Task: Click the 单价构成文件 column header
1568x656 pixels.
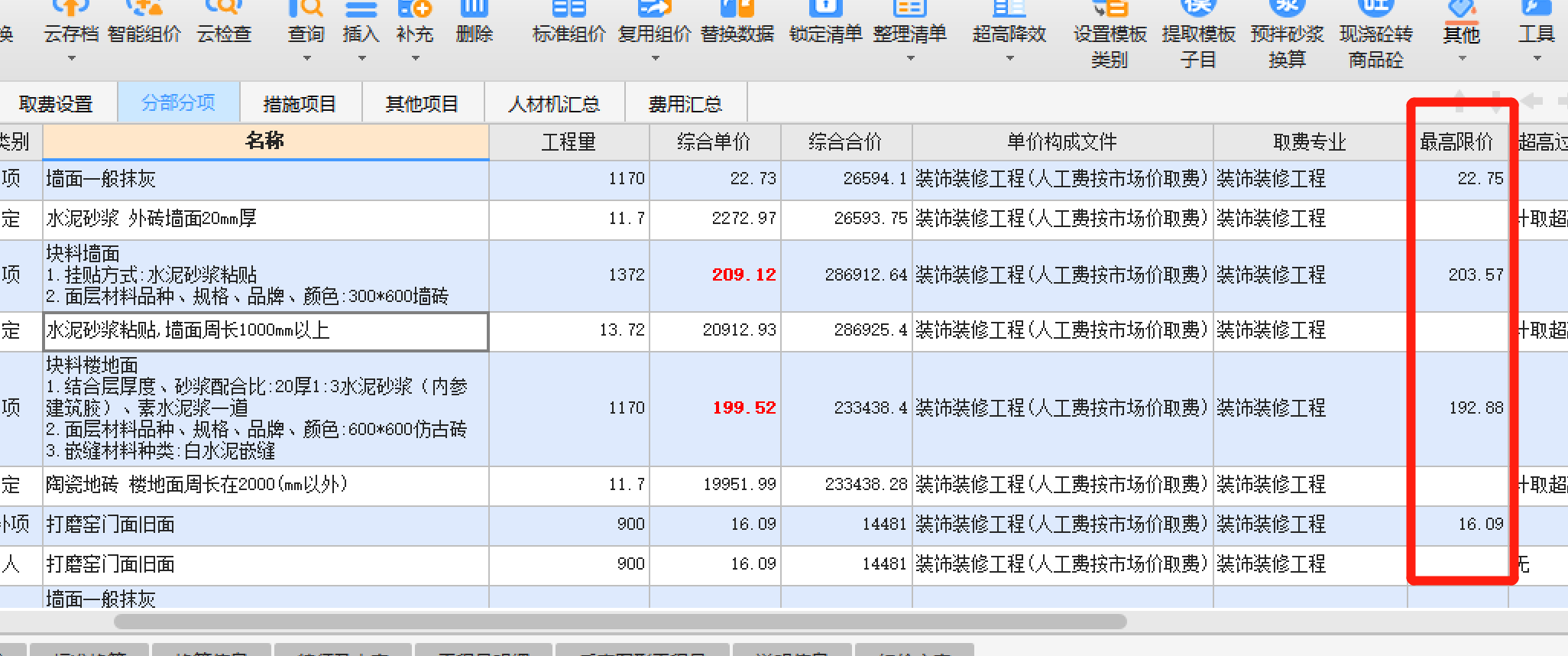Action: pos(1062,142)
